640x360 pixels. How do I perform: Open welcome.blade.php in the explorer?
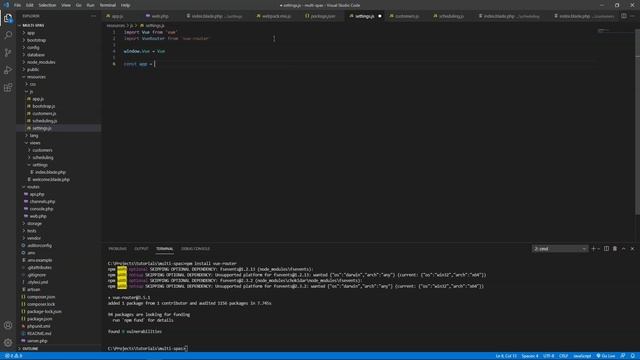pyautogui.click(x=51, y=180)
